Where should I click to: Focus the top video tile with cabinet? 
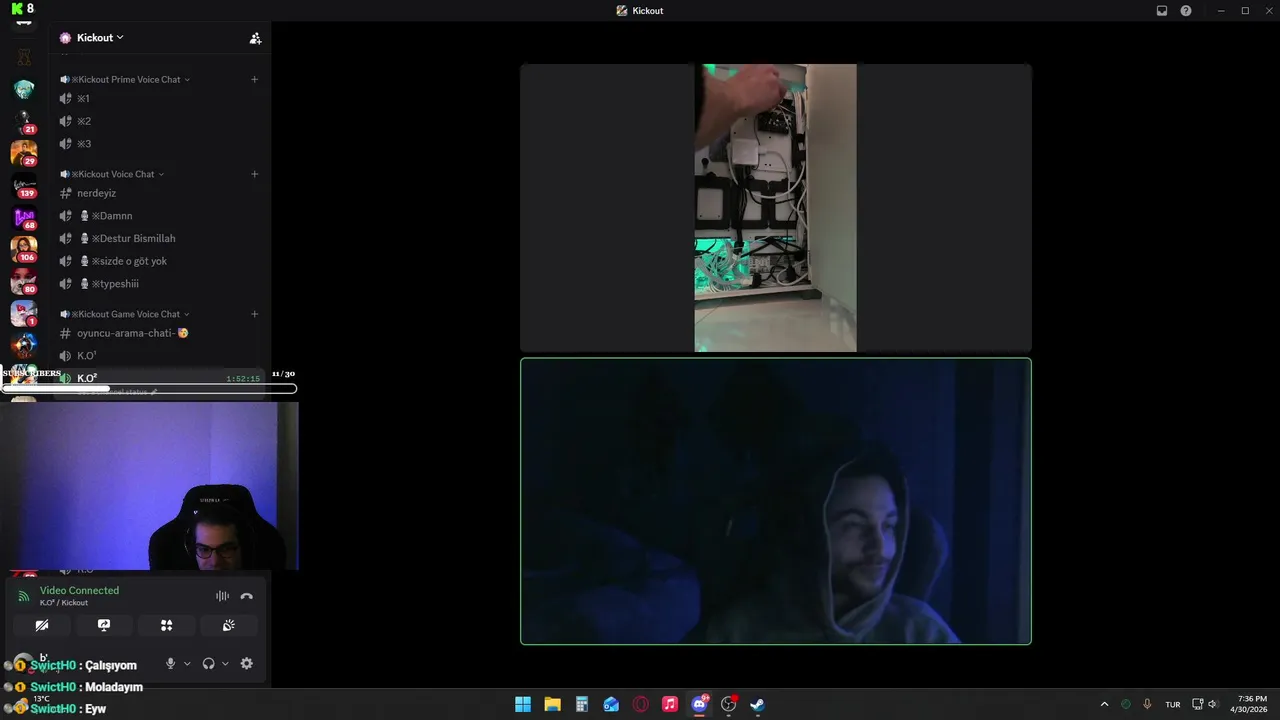(776, 208)
